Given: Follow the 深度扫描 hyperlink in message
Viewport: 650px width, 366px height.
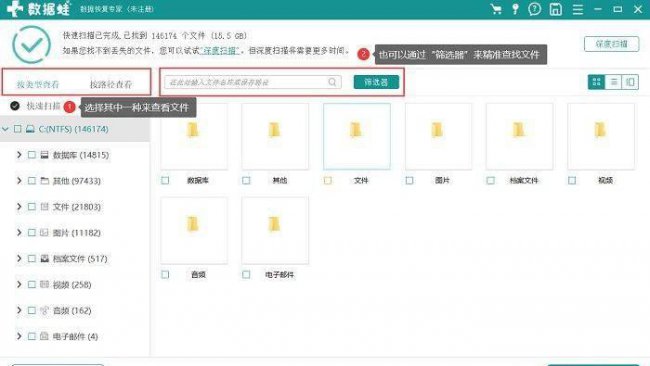Looking at the screenshot, I should tap(220, 51).
